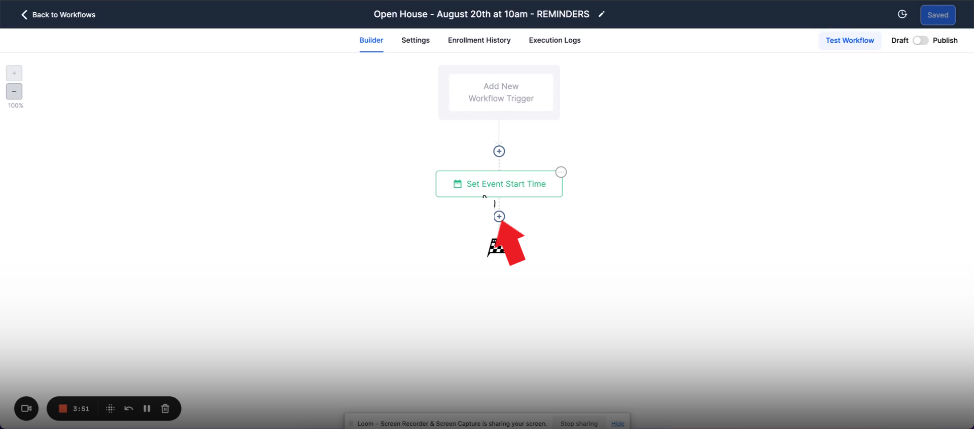
Task: Click Test Workflow button
Action: click(x=849, y=40)
